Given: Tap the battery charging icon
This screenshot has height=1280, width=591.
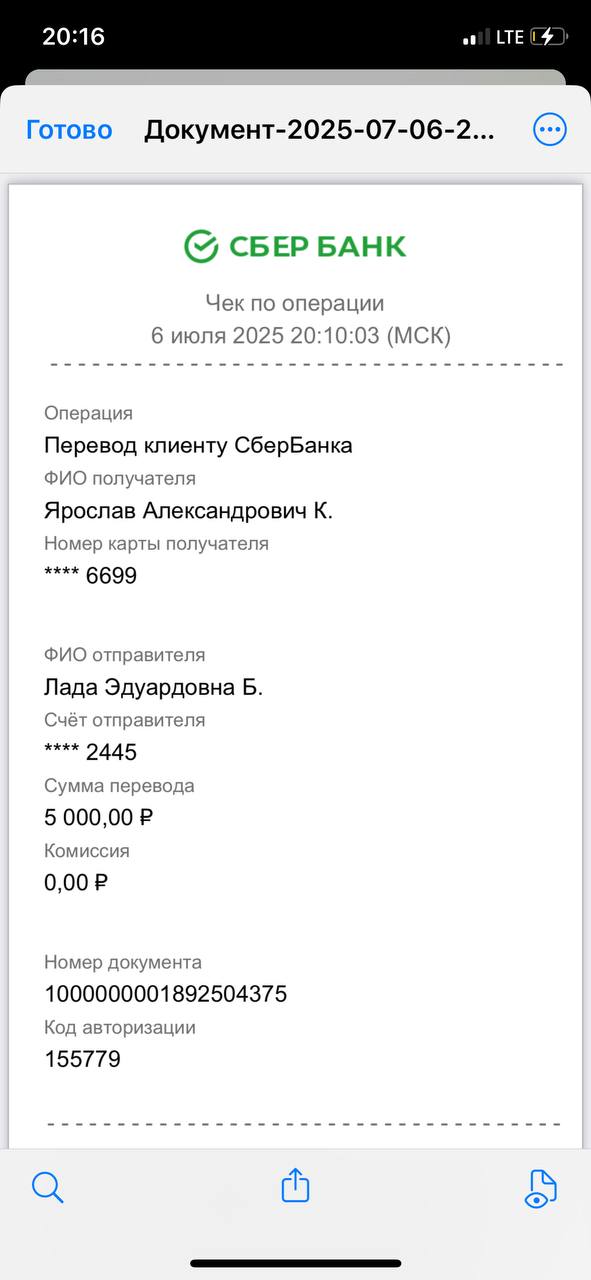Looking at the screenshot, I should point(549,37).
